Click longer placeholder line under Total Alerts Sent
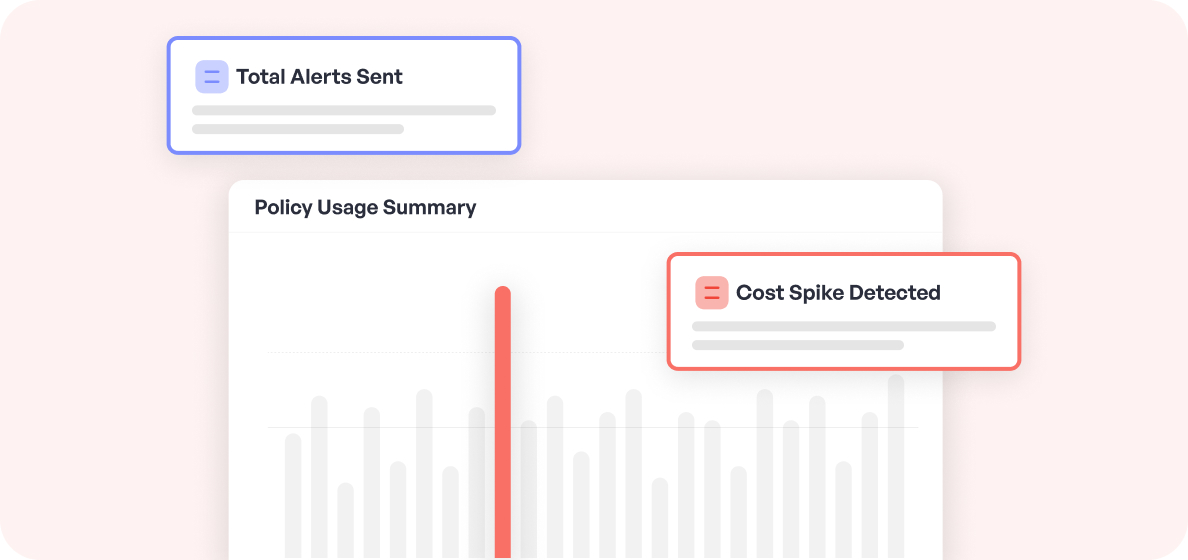The height and width of the screenshot is (560, 1188). point(344,111)
